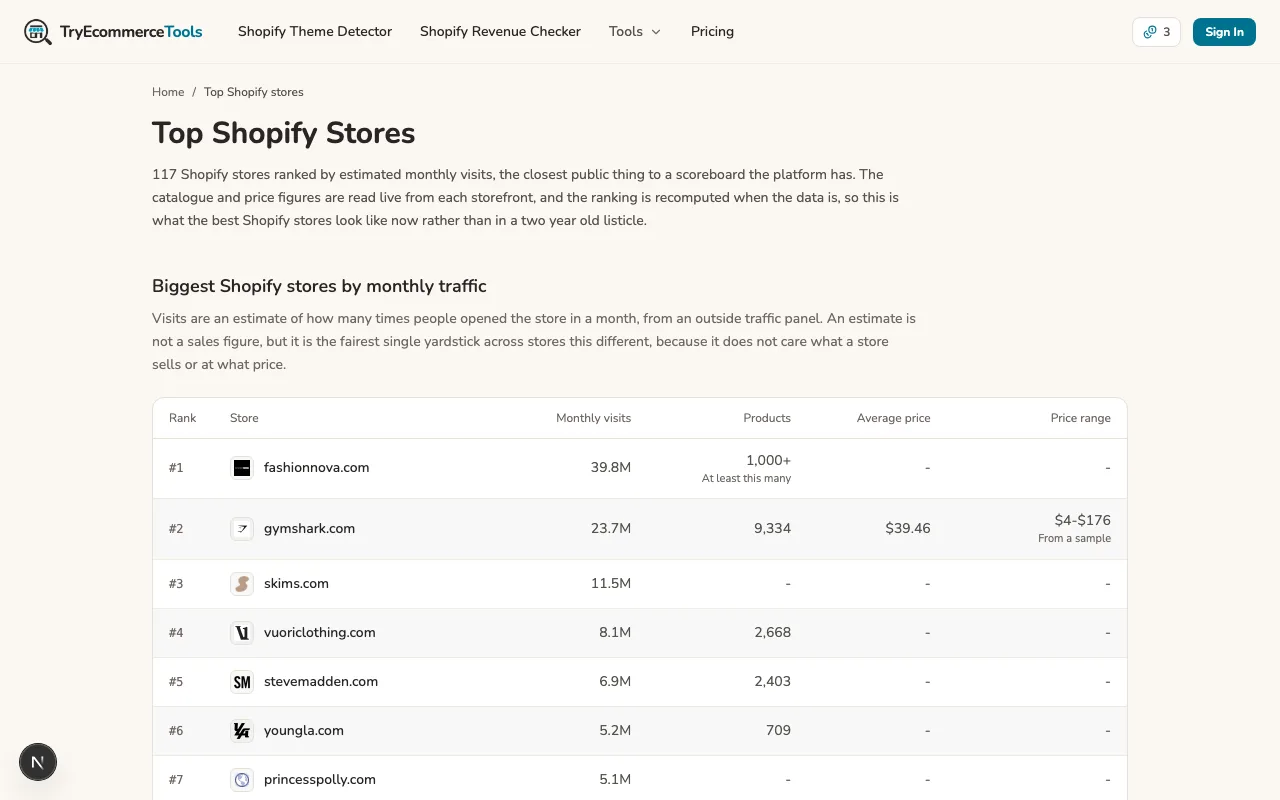
Task: Expand the Tools dropdown menu
Action: [x=635, y=32]
